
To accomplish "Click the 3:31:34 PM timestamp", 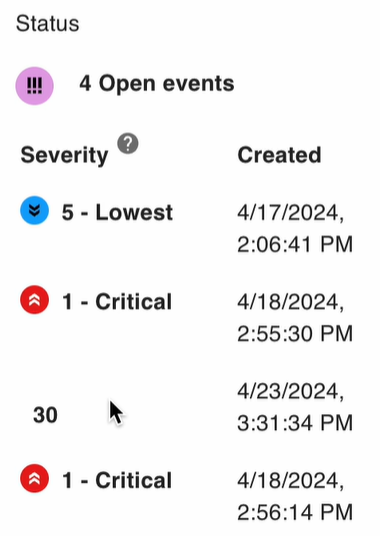I will 295,423.
